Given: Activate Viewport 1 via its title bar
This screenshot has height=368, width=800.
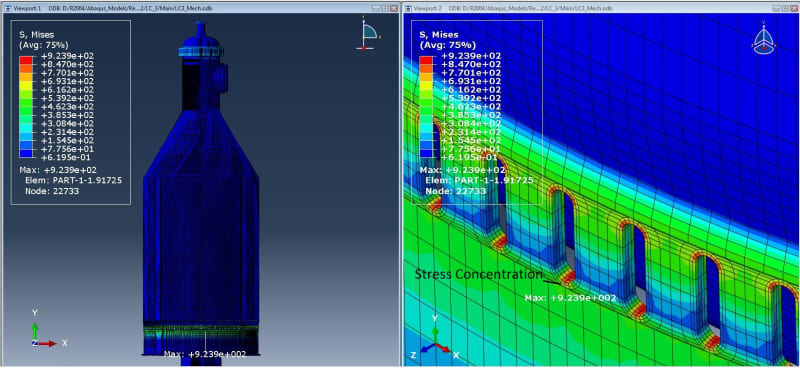Looking at the screenshot, I should (x=200, y=9).
